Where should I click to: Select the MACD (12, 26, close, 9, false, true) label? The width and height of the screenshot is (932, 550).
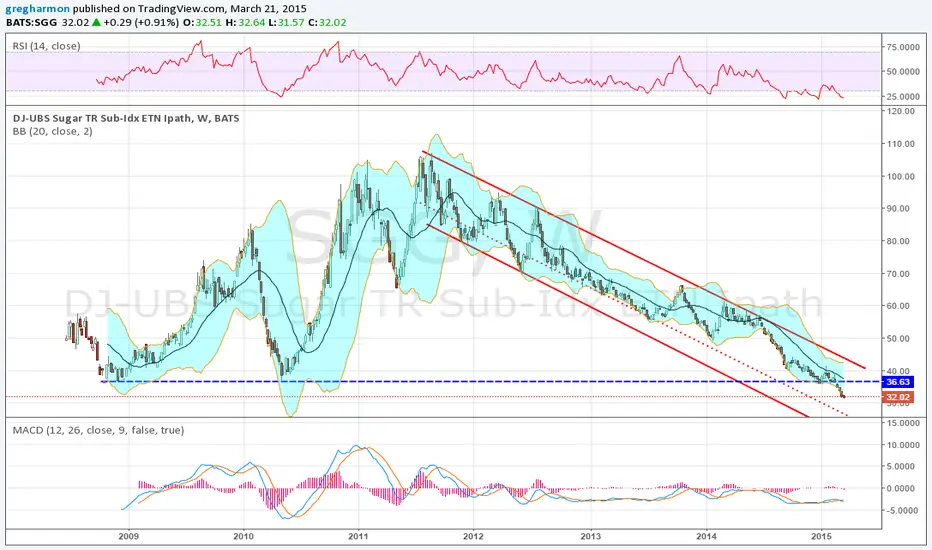pos(98,430)
